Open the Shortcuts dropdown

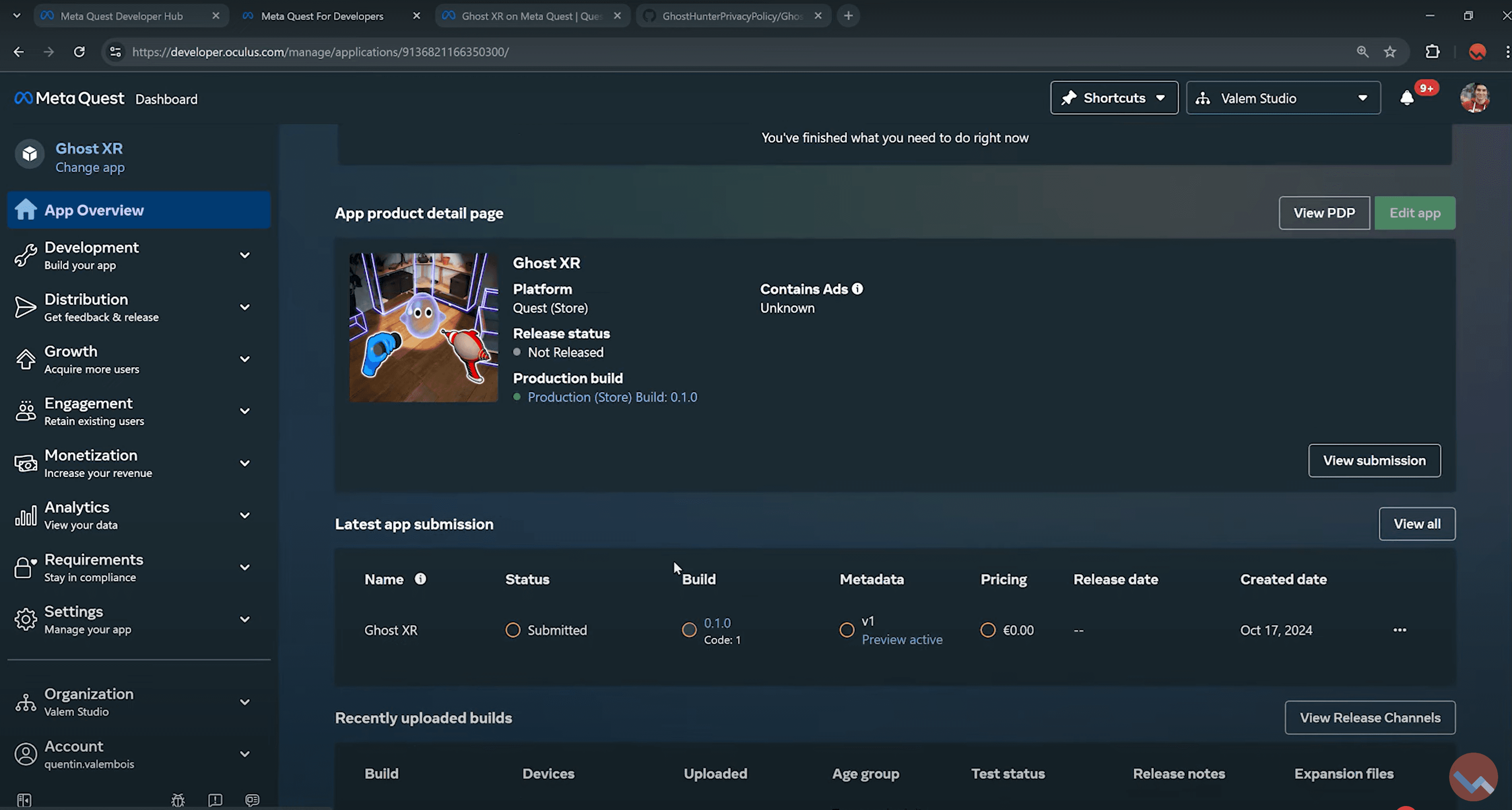pos(1114,98)
